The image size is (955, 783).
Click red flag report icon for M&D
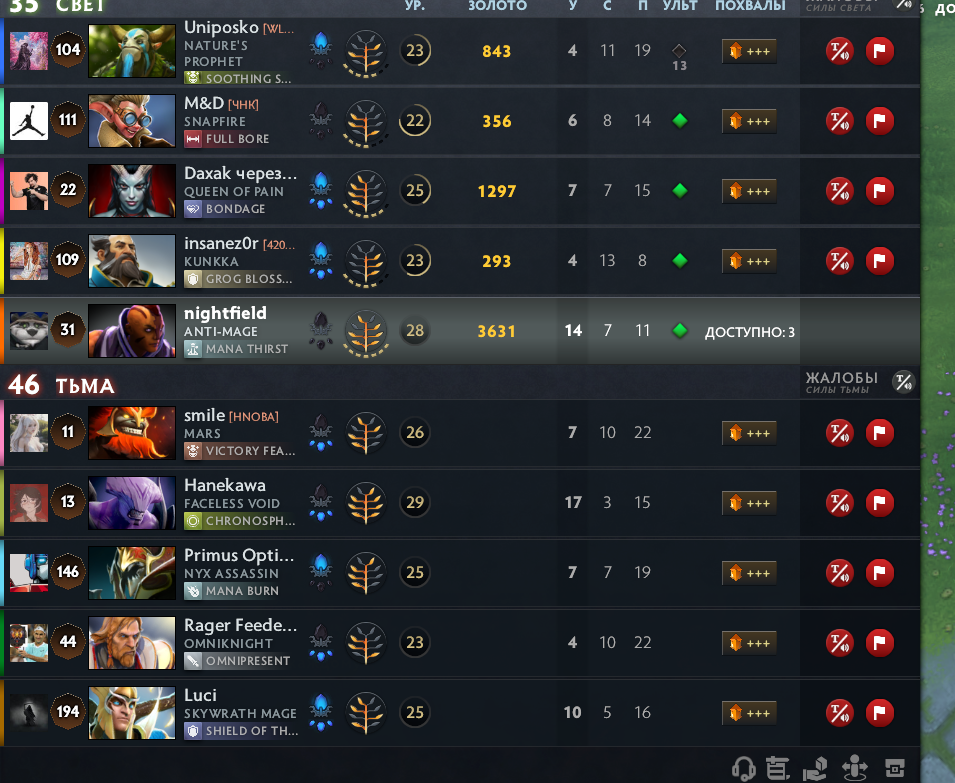point(879,121)
